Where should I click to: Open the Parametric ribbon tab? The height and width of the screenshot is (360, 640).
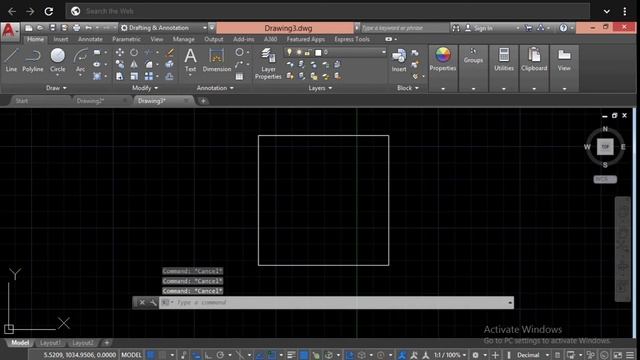coord(126,39)
